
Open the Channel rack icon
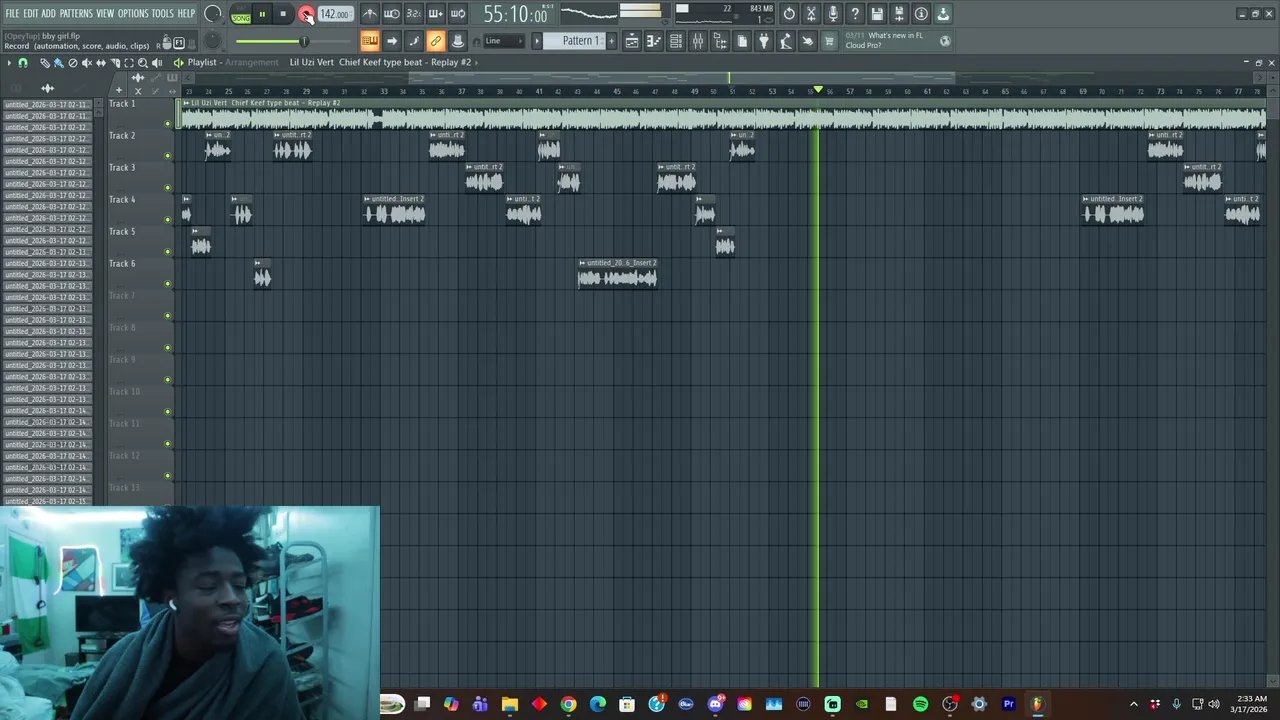[676, 41]
